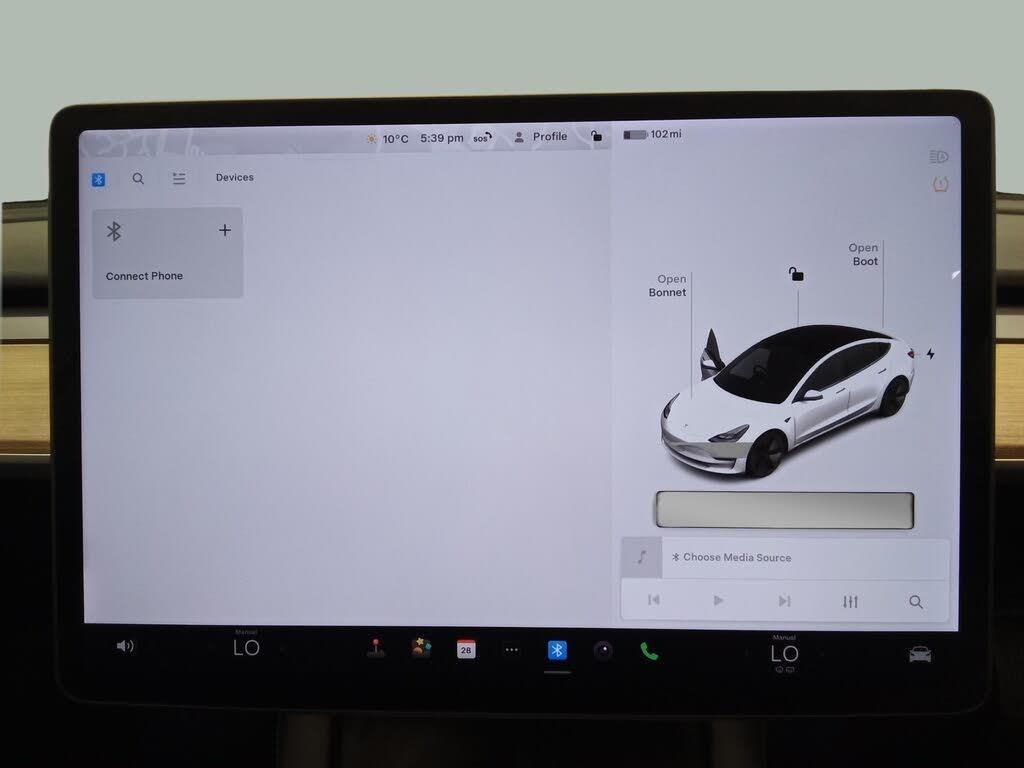Tap the 5:39 pm clock

441,138
